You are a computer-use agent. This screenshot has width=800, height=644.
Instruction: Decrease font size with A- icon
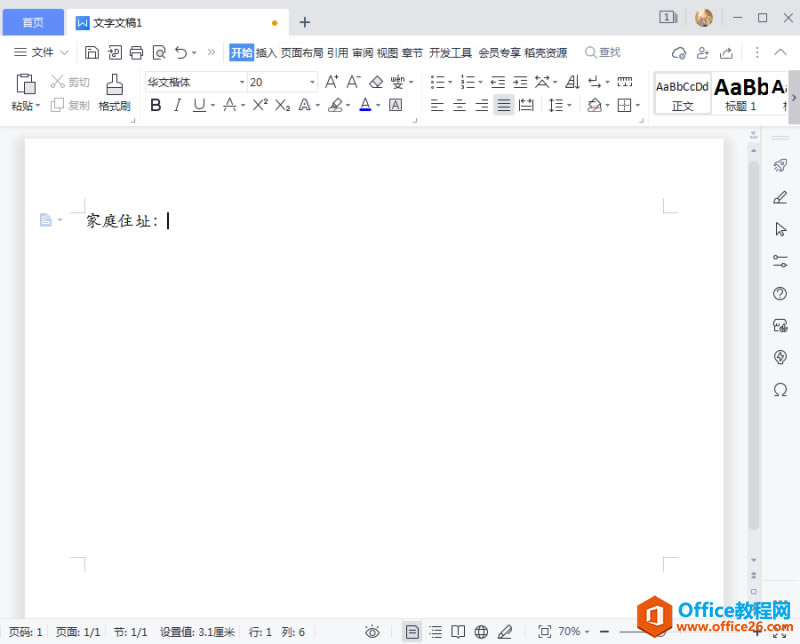353,82
